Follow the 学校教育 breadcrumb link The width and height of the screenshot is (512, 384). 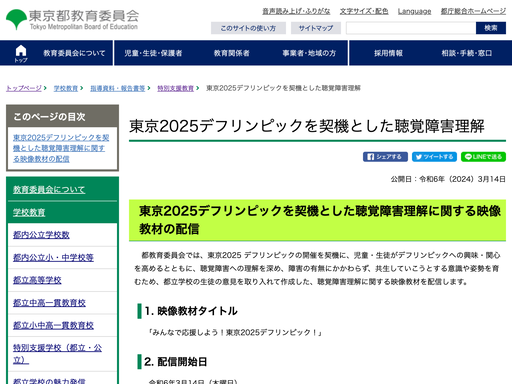66,88
